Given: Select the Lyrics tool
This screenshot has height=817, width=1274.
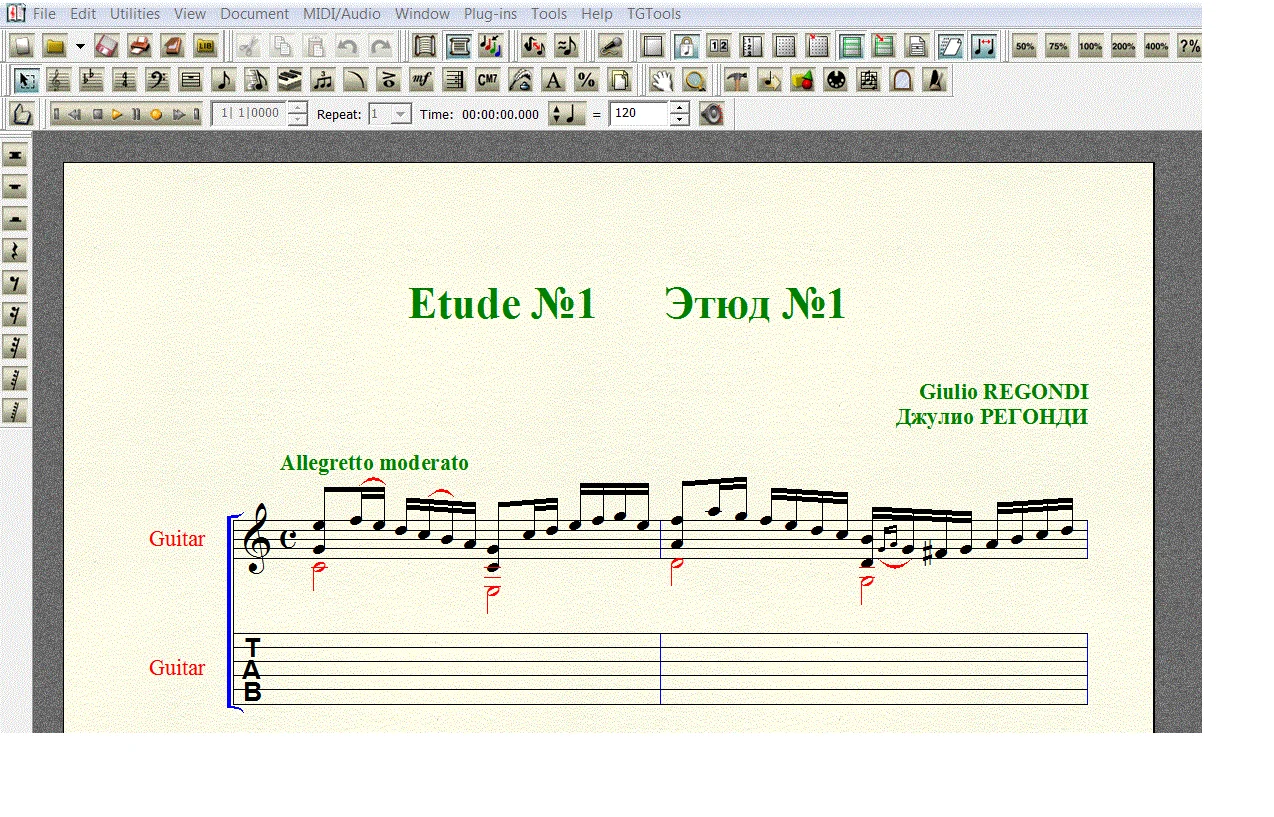Looking at the screenshot, I should (x=521, y=80).
